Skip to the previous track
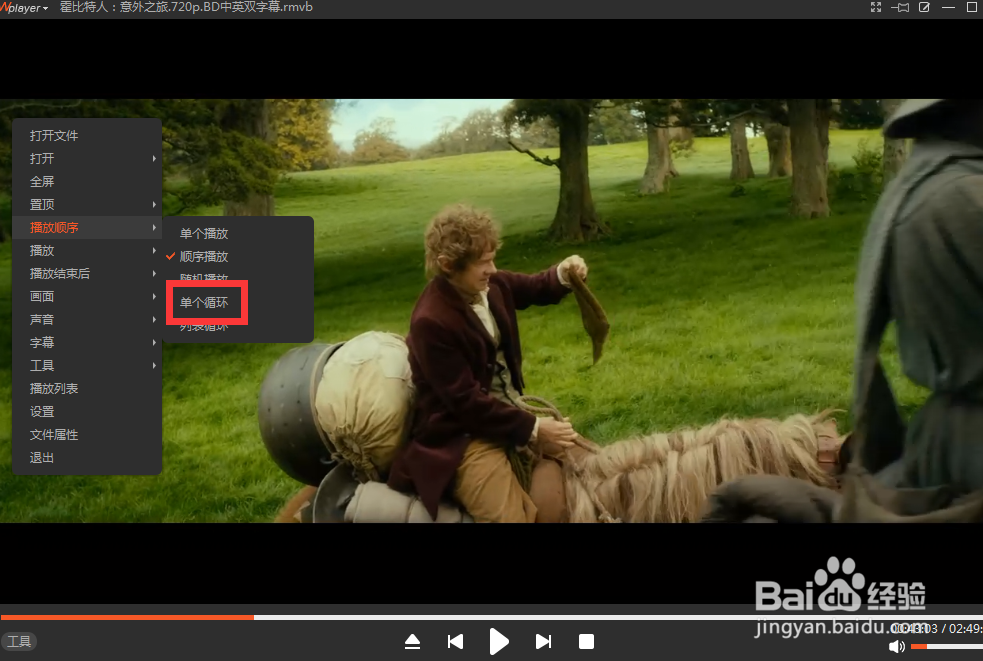 (x=456, y=642)
